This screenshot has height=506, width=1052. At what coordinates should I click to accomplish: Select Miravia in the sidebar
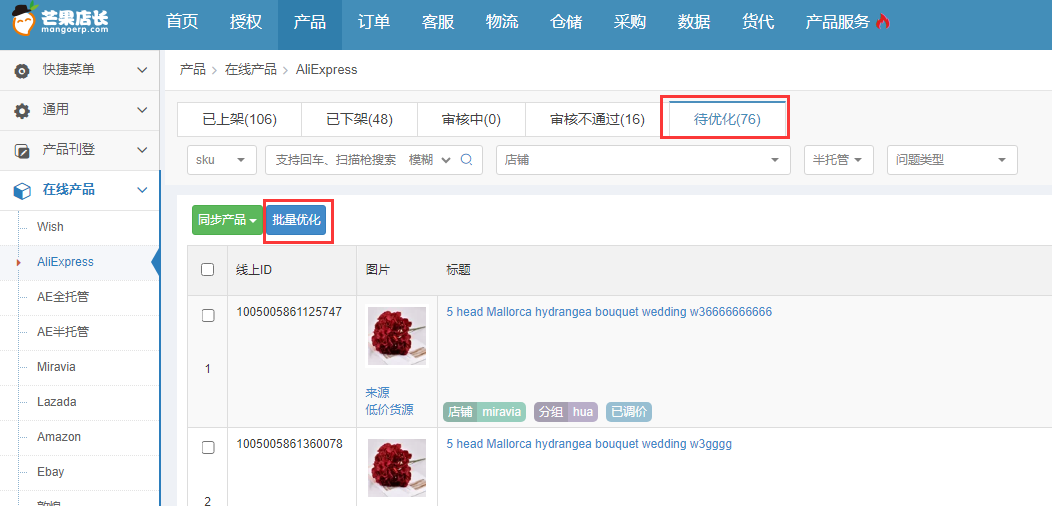tap(56, 367)
